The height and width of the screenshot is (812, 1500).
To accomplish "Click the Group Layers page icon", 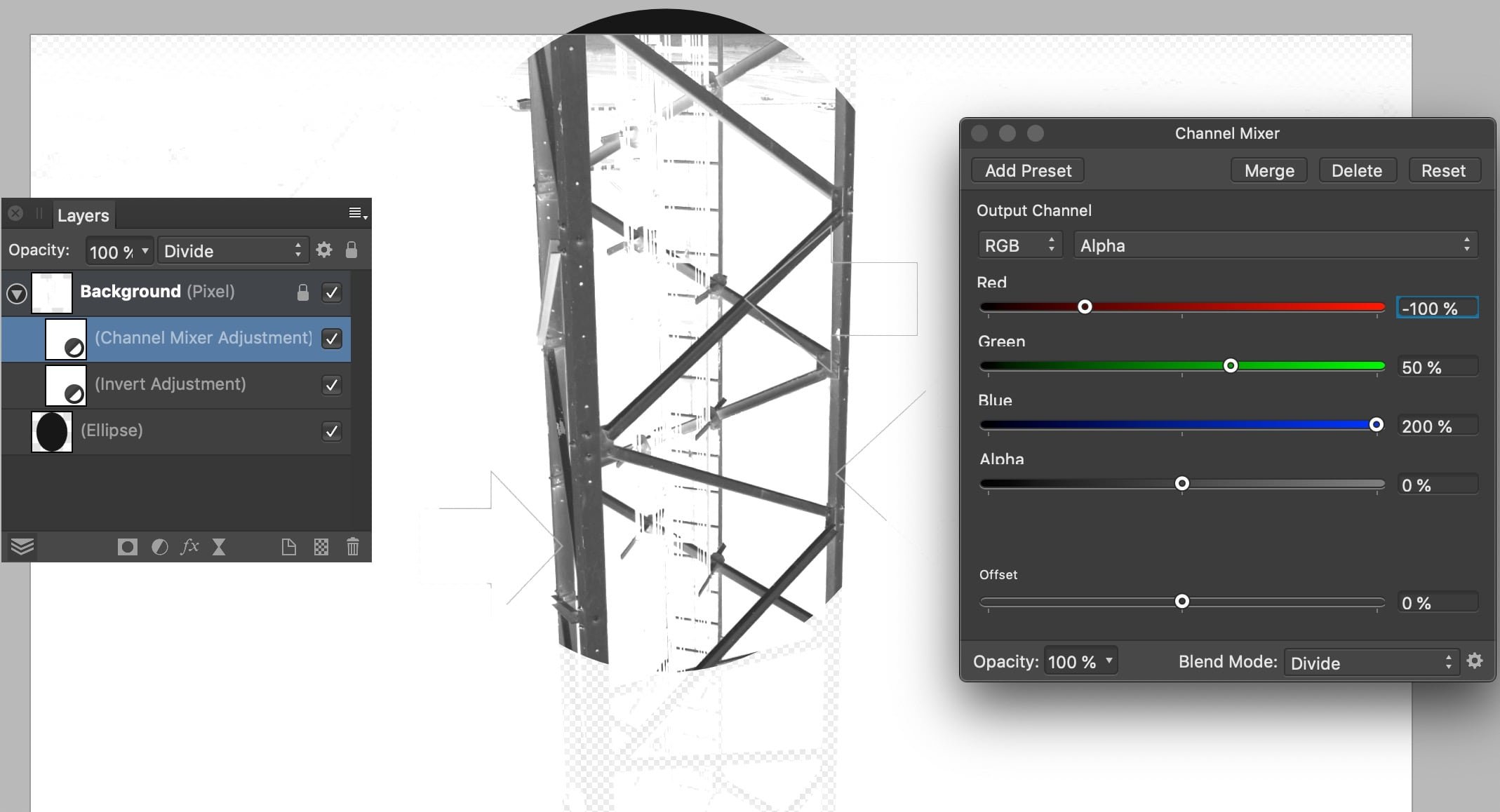I will point(288,547).
